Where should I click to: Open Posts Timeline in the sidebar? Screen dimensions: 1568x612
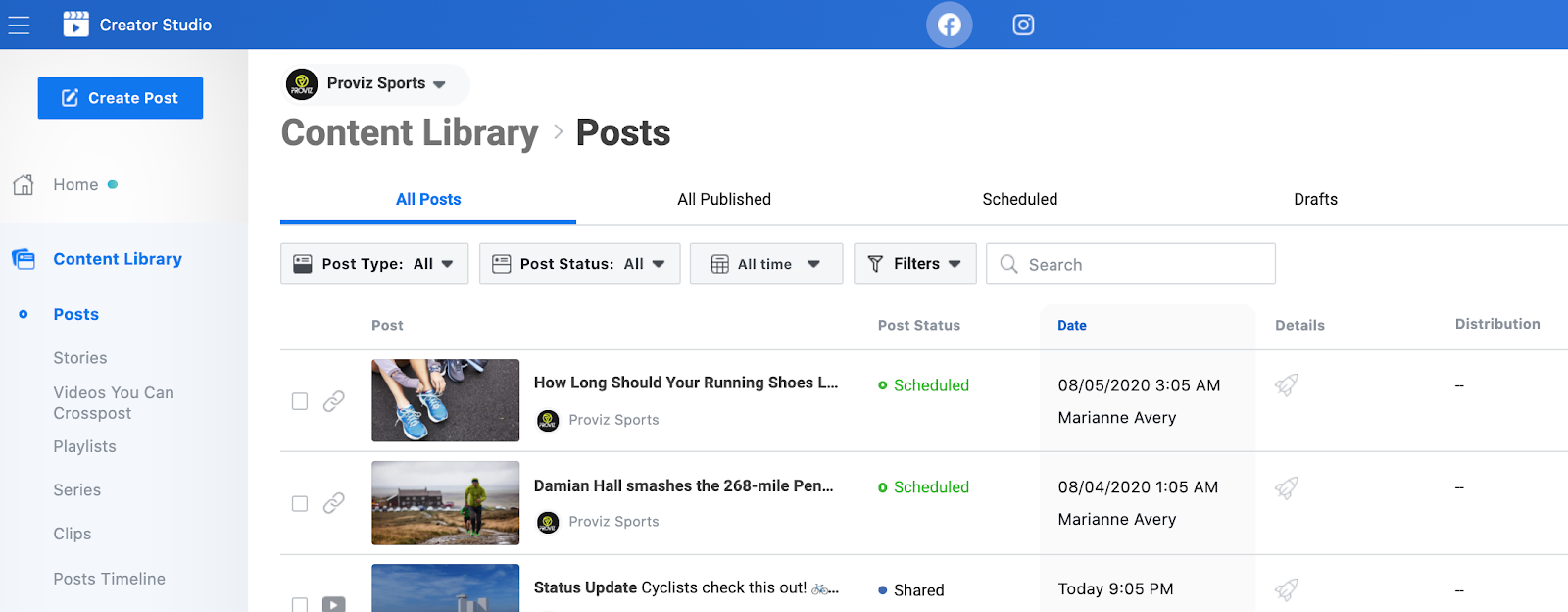[x=109, y=579]
